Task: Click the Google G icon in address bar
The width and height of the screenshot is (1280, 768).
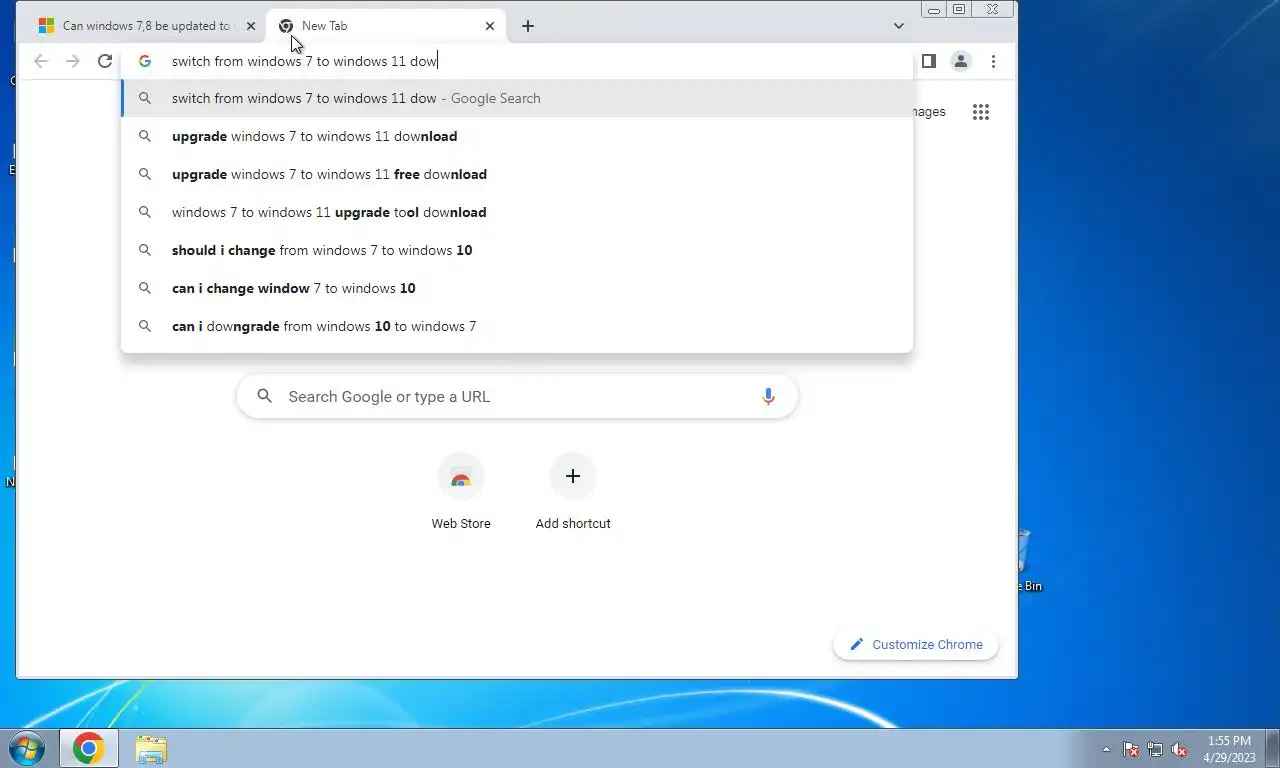Action: (145, 61)
